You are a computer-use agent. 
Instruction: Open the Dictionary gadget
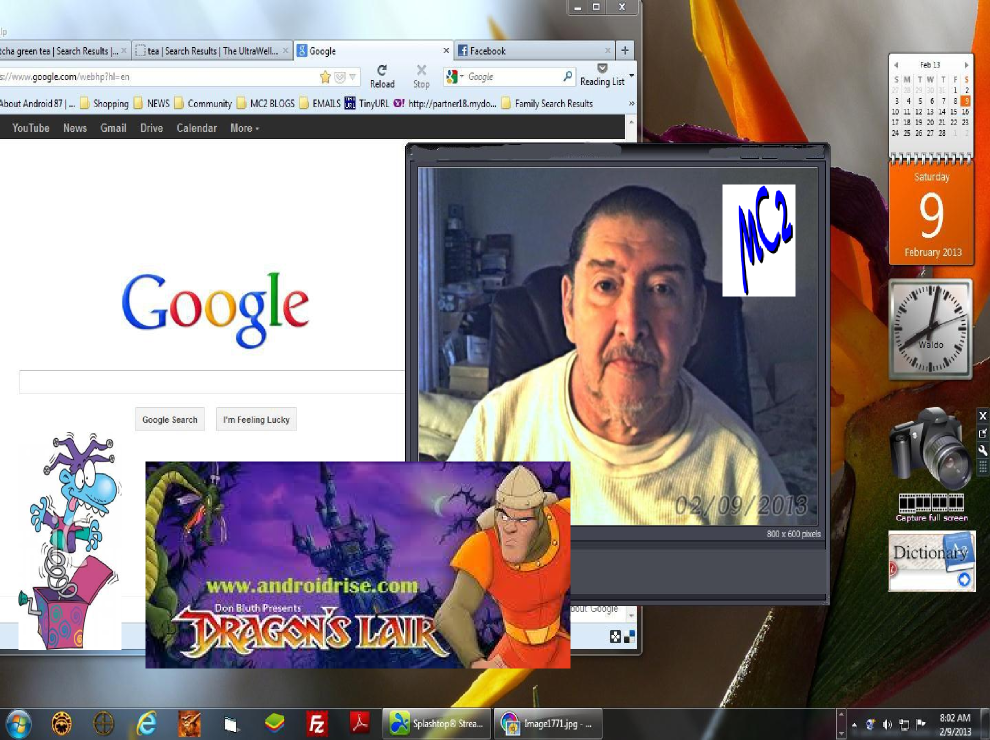(932, 561)
